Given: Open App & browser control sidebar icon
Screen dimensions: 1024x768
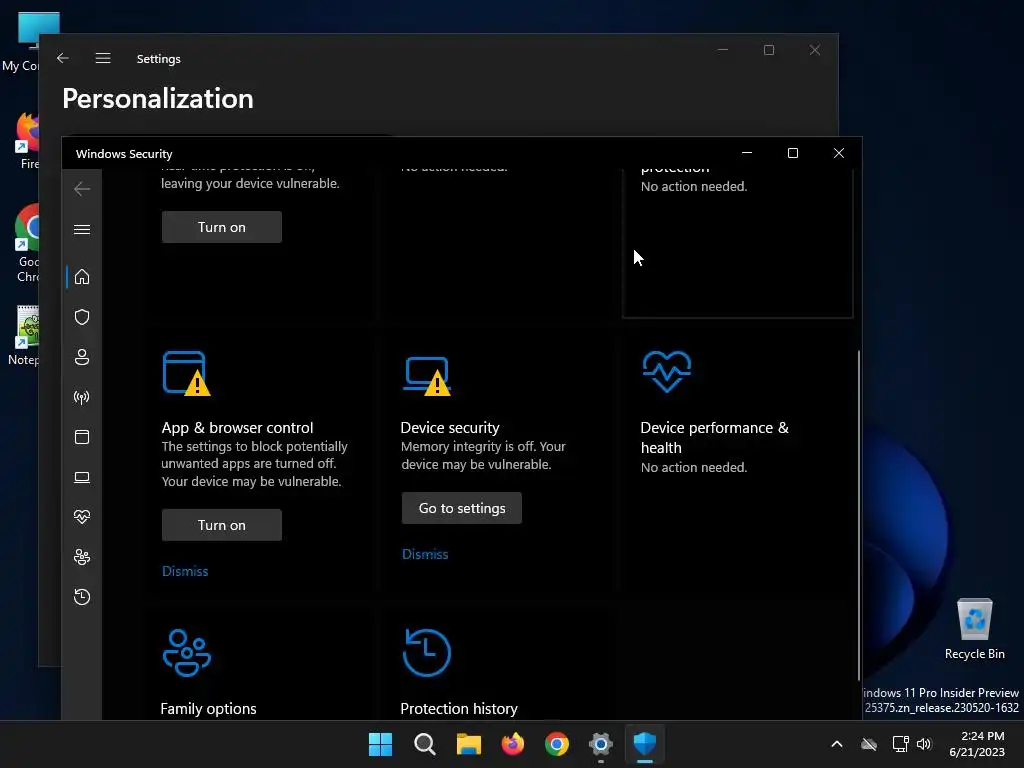Looking at the screenshot, I should 82,437.
